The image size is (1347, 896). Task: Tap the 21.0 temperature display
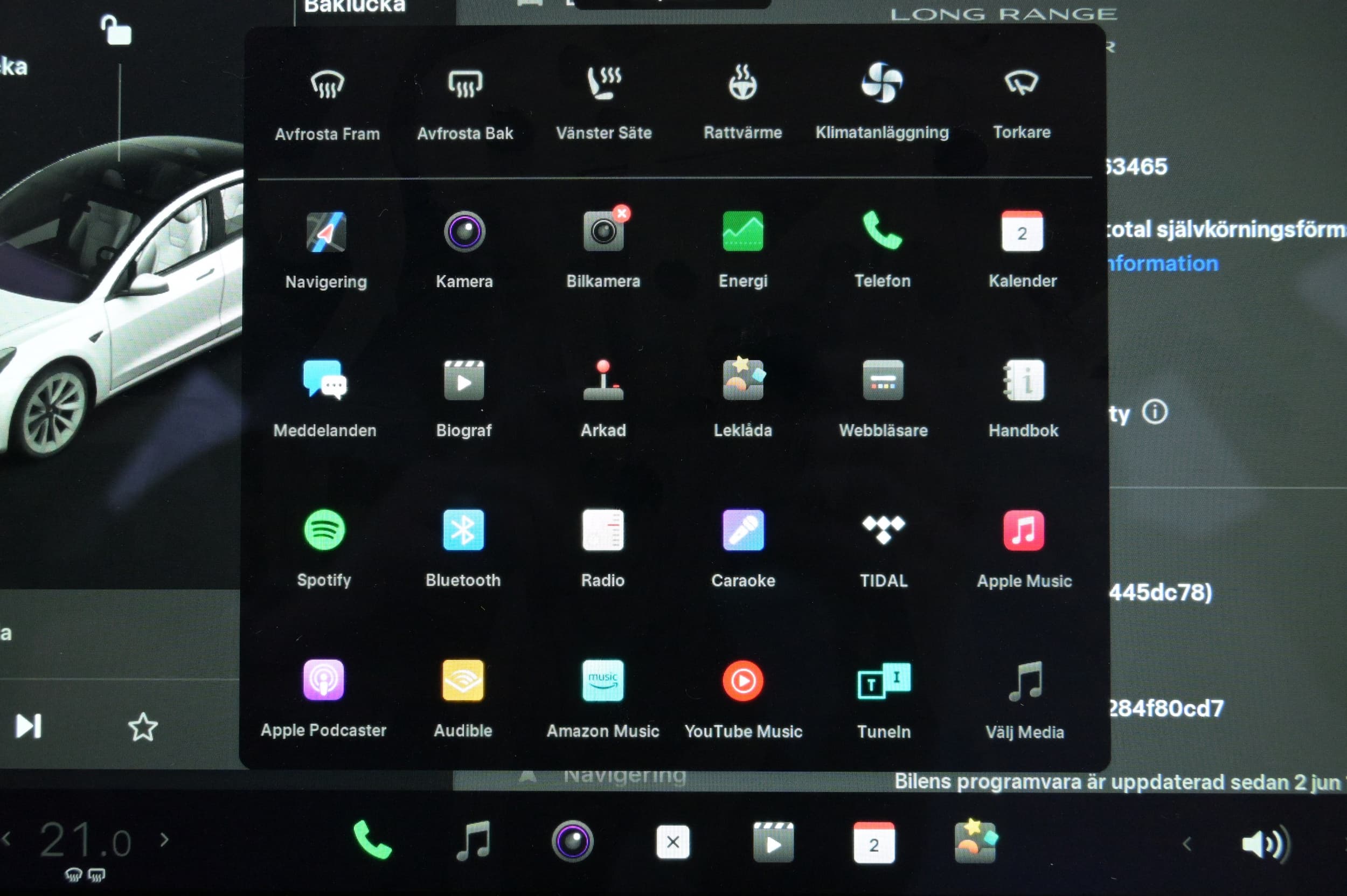[86, 840]
